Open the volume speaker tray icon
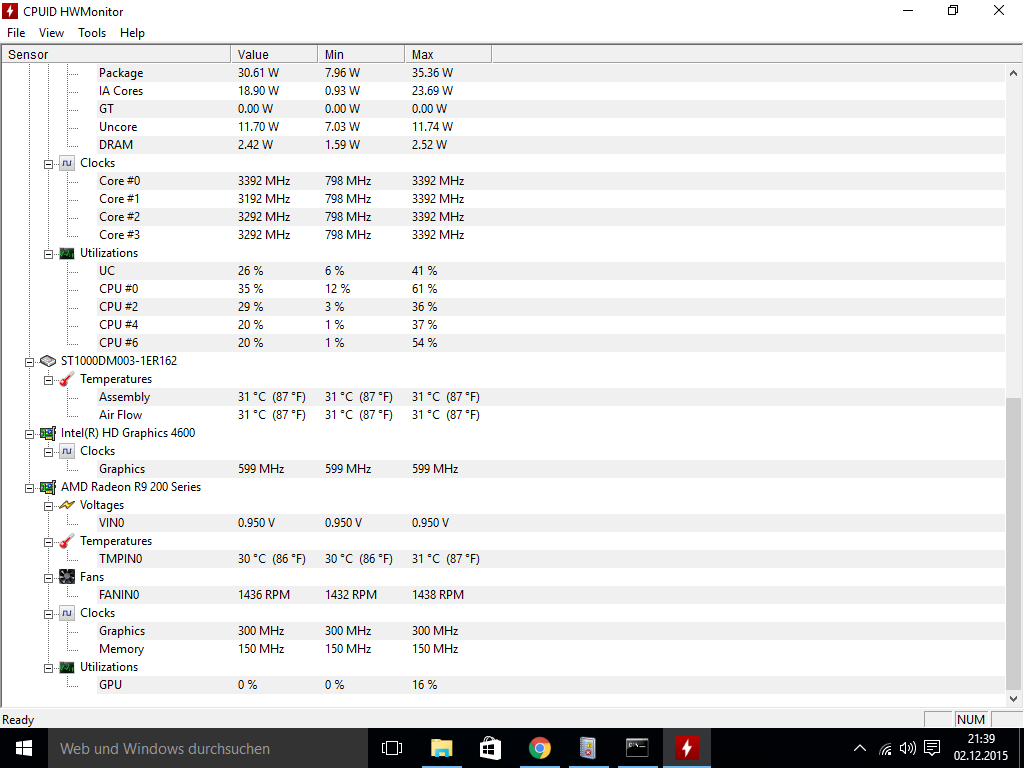 (908, 748)
